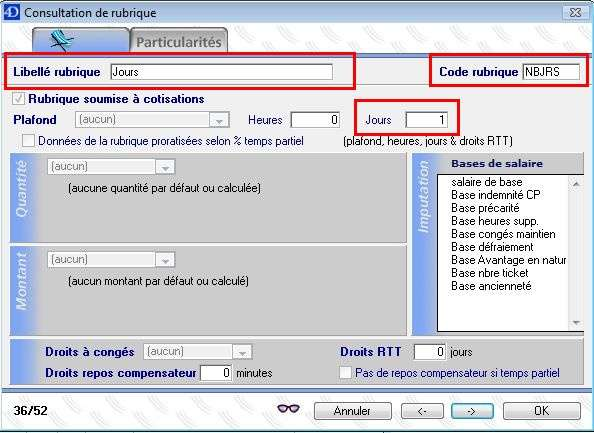Expand the Quantité dropdown list

coord(165,167)
